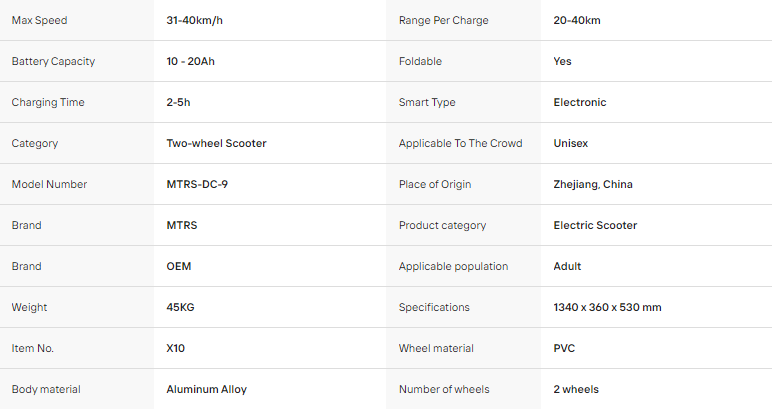Click the Adult applicable population value
Image resolution: width=772 pixels, height=409 pixels.
(567, 266)
